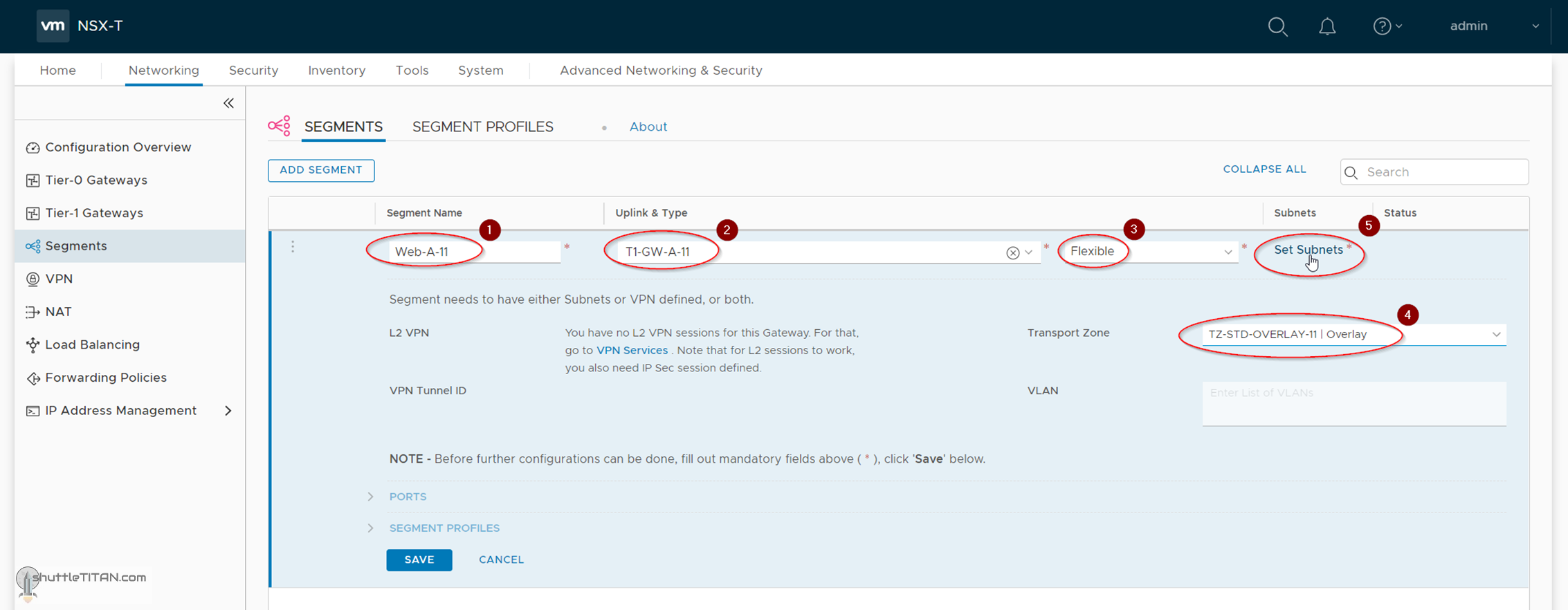
Task: Clear the T1-GW-A-11 uplink selection
Action: [1012, 252]
